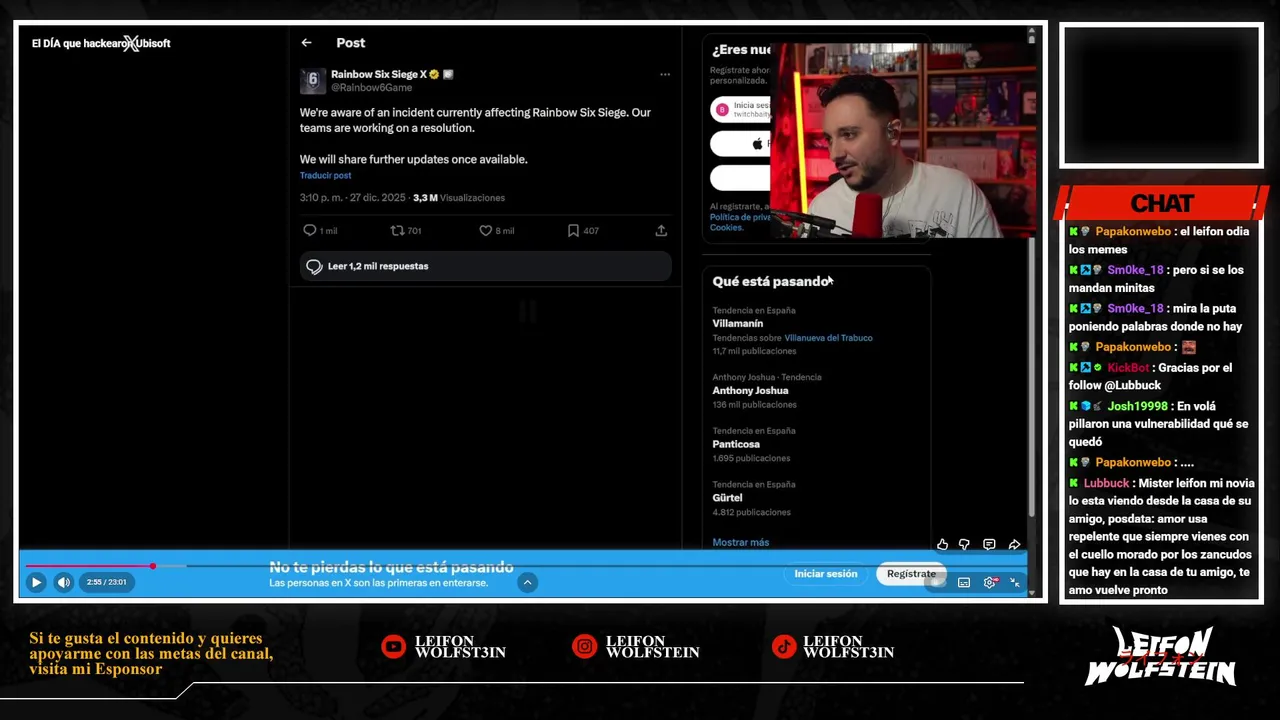Click the TikTok Leifon Wolfst3in icon

pos(783,647)
